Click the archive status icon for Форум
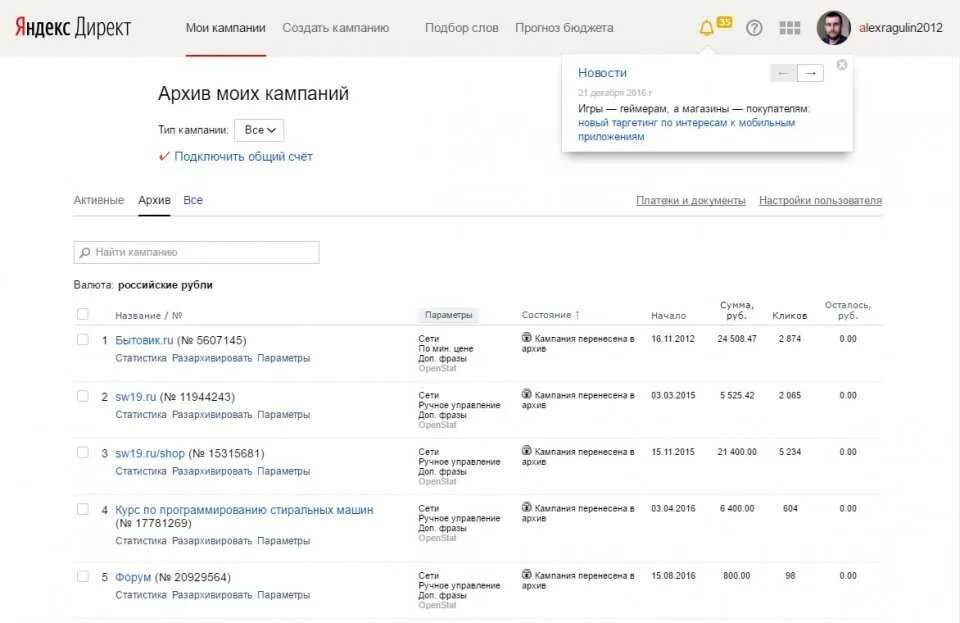This screenshot has height=623, width=960. tap(527, 574)
